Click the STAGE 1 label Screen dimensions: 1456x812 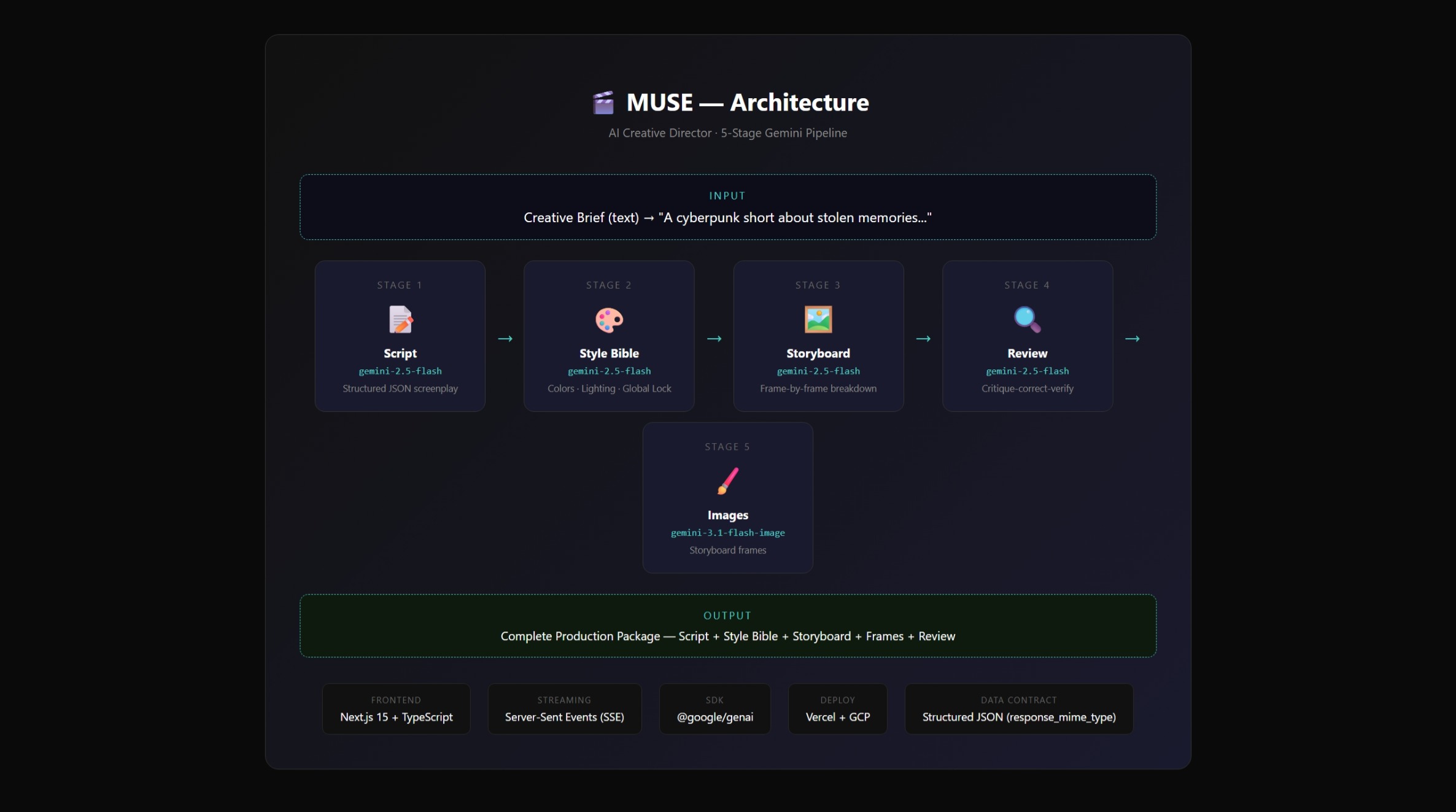click(x=400, y=285)
